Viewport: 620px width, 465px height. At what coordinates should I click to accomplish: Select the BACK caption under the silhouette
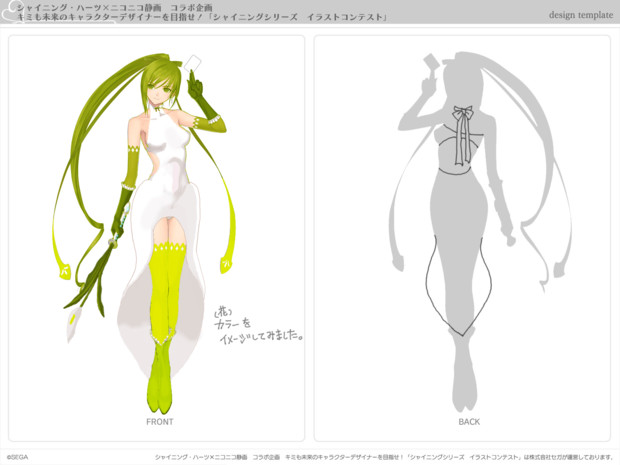click(468, 422)
